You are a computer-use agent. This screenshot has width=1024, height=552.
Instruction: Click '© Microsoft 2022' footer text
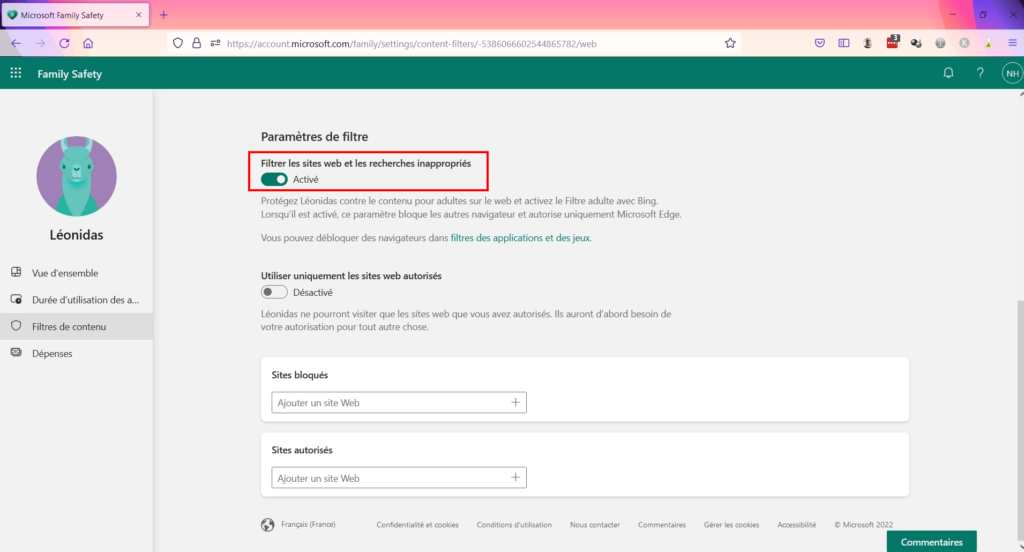click(863, 525)
